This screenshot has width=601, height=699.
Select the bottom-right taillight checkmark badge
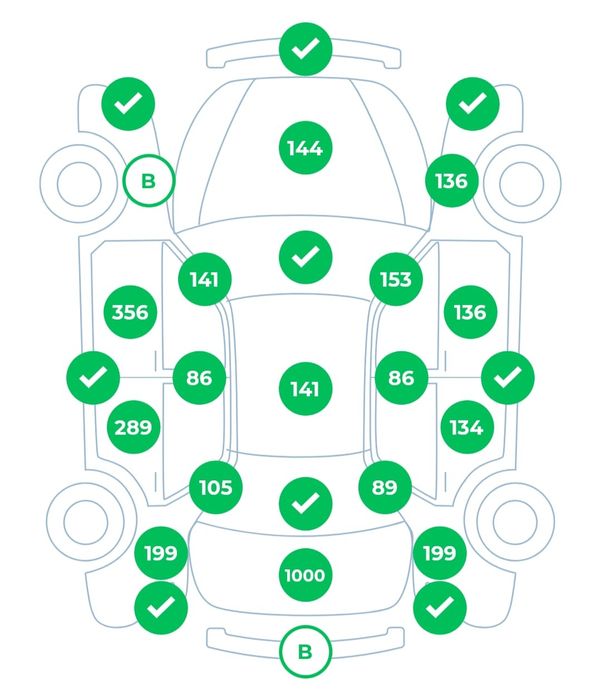pos(440,605)
